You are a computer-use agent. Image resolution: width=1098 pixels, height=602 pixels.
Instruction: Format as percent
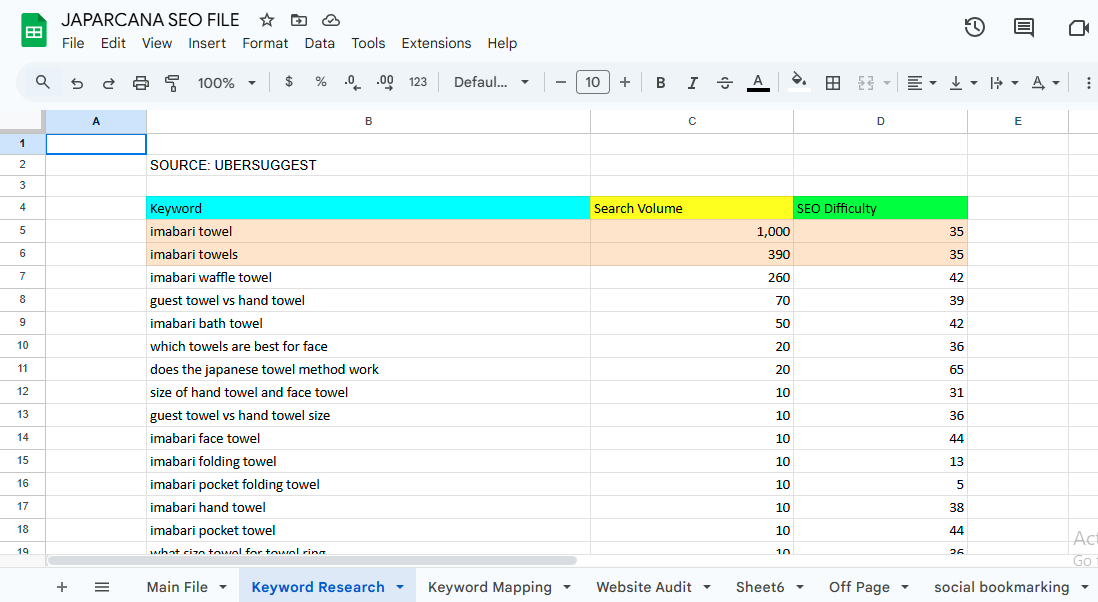tap(321, 82)
